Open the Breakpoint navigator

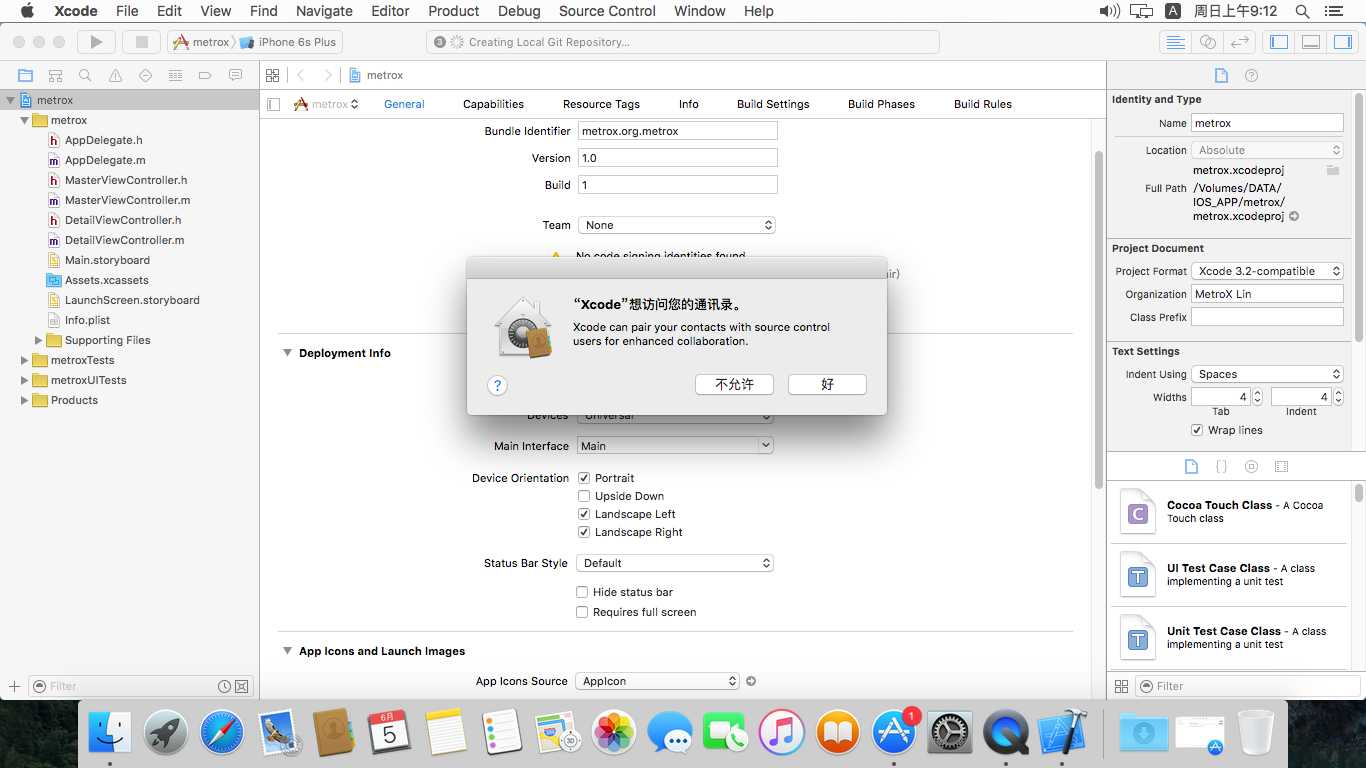(x=205, y=75)
